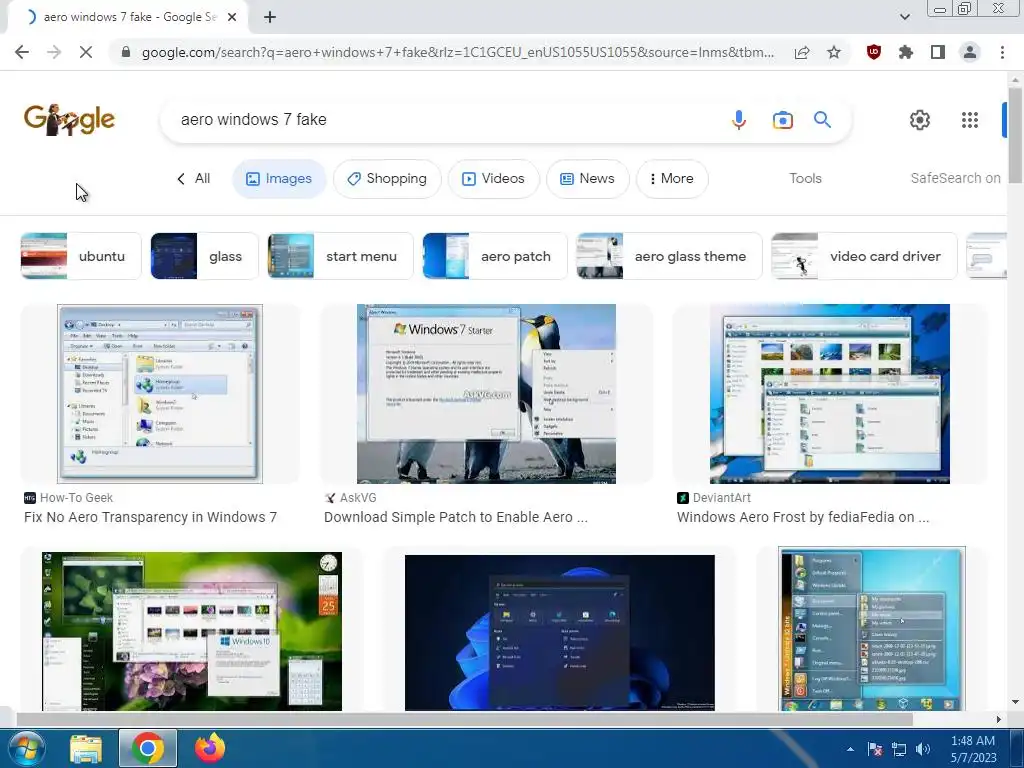
Task: Select the Images tab
Action: pos(279,178)
